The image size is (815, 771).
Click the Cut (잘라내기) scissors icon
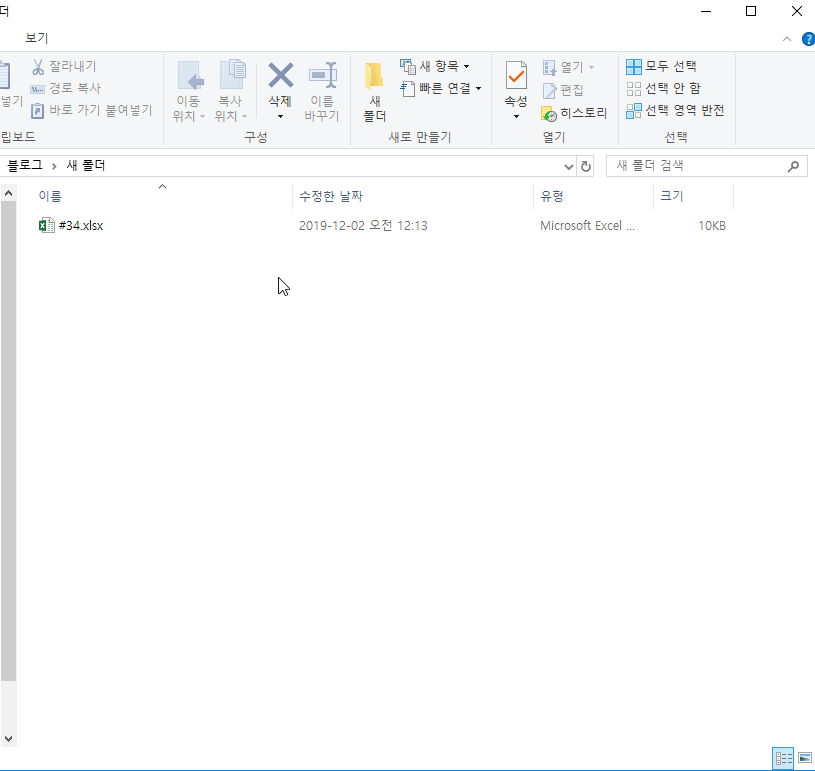[38, 67]
